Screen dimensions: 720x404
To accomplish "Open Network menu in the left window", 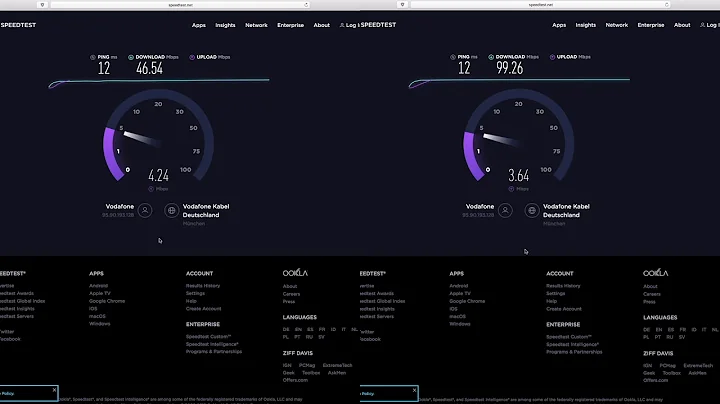I will 256,25.
